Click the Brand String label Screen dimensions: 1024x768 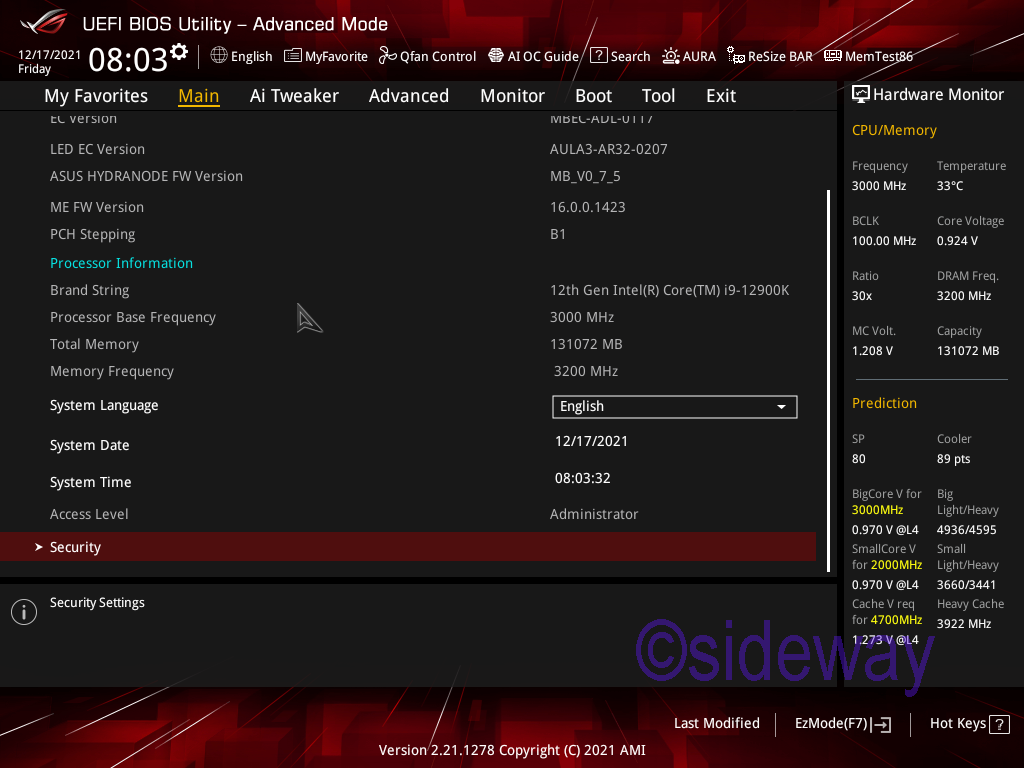point(89,290)
